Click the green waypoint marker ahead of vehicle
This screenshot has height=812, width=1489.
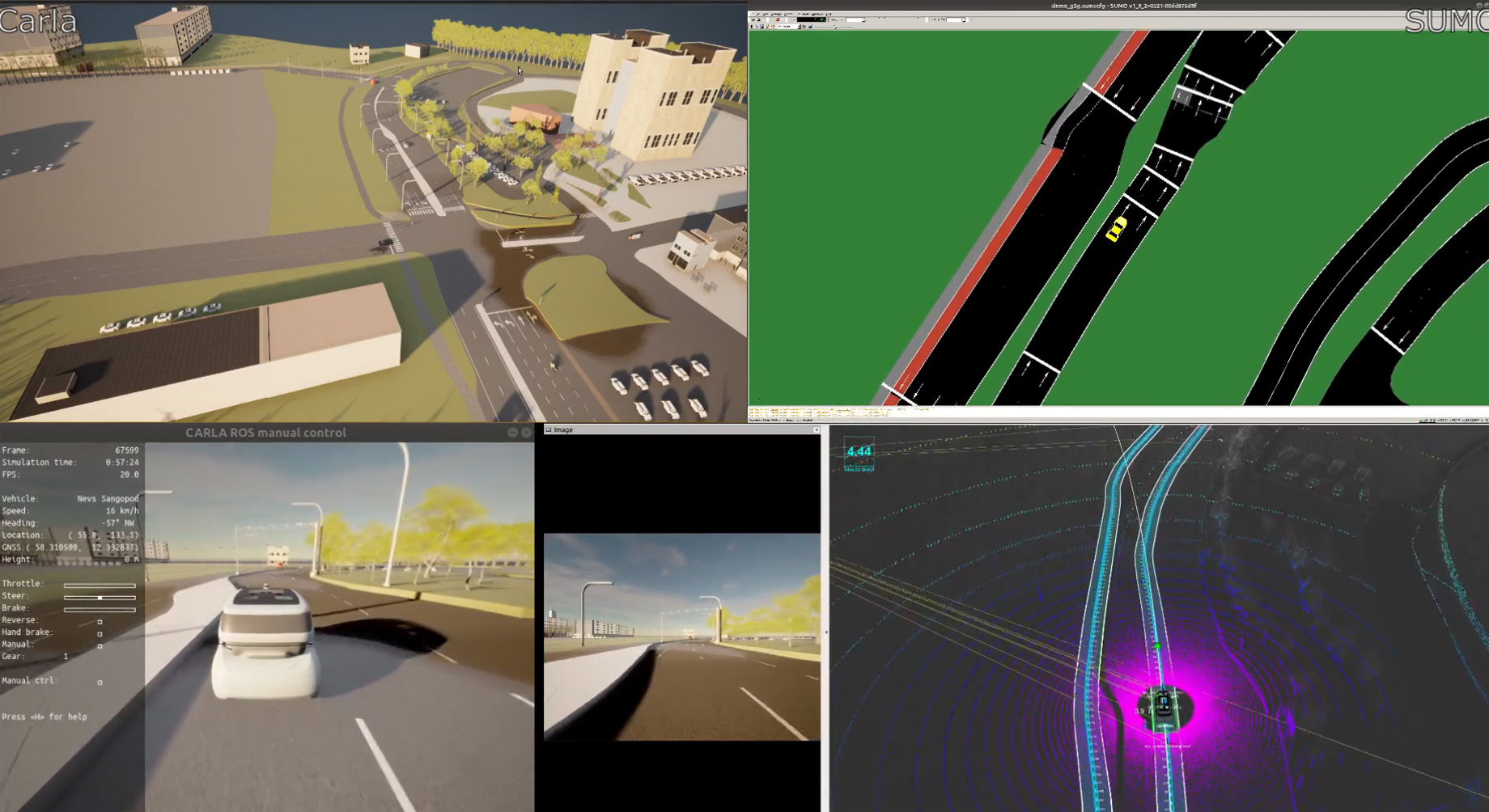[x=1158, y=646]
